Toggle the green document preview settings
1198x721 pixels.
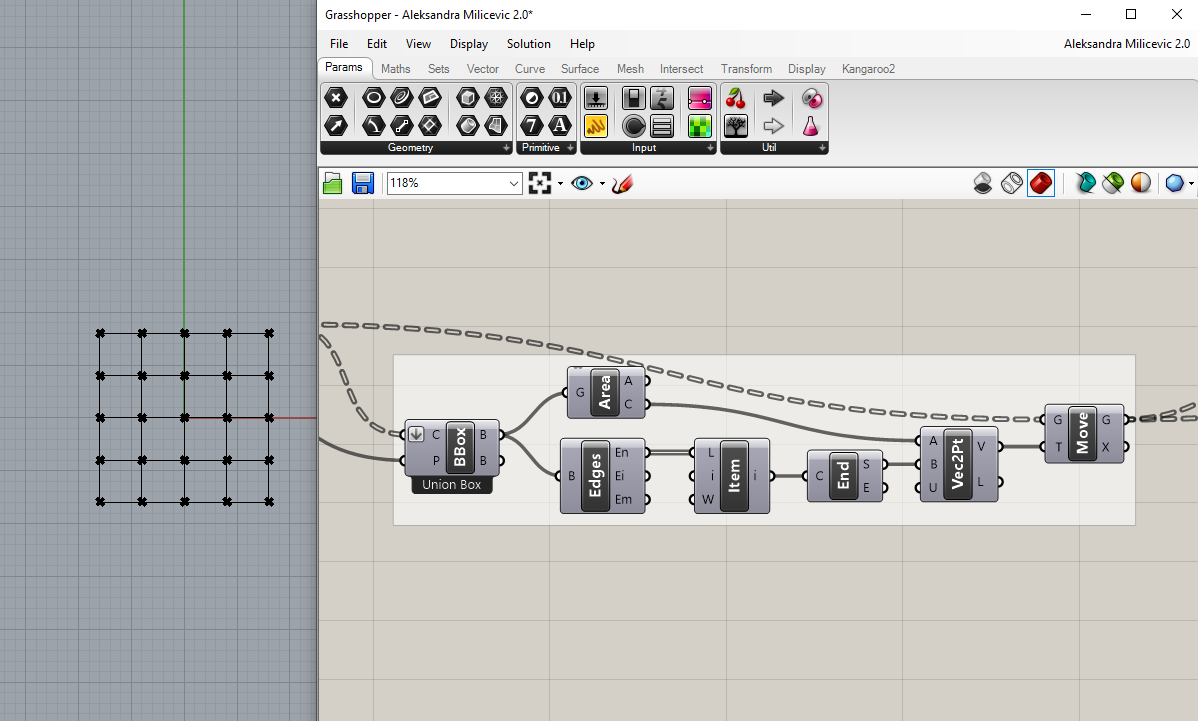pos(1113,183)
